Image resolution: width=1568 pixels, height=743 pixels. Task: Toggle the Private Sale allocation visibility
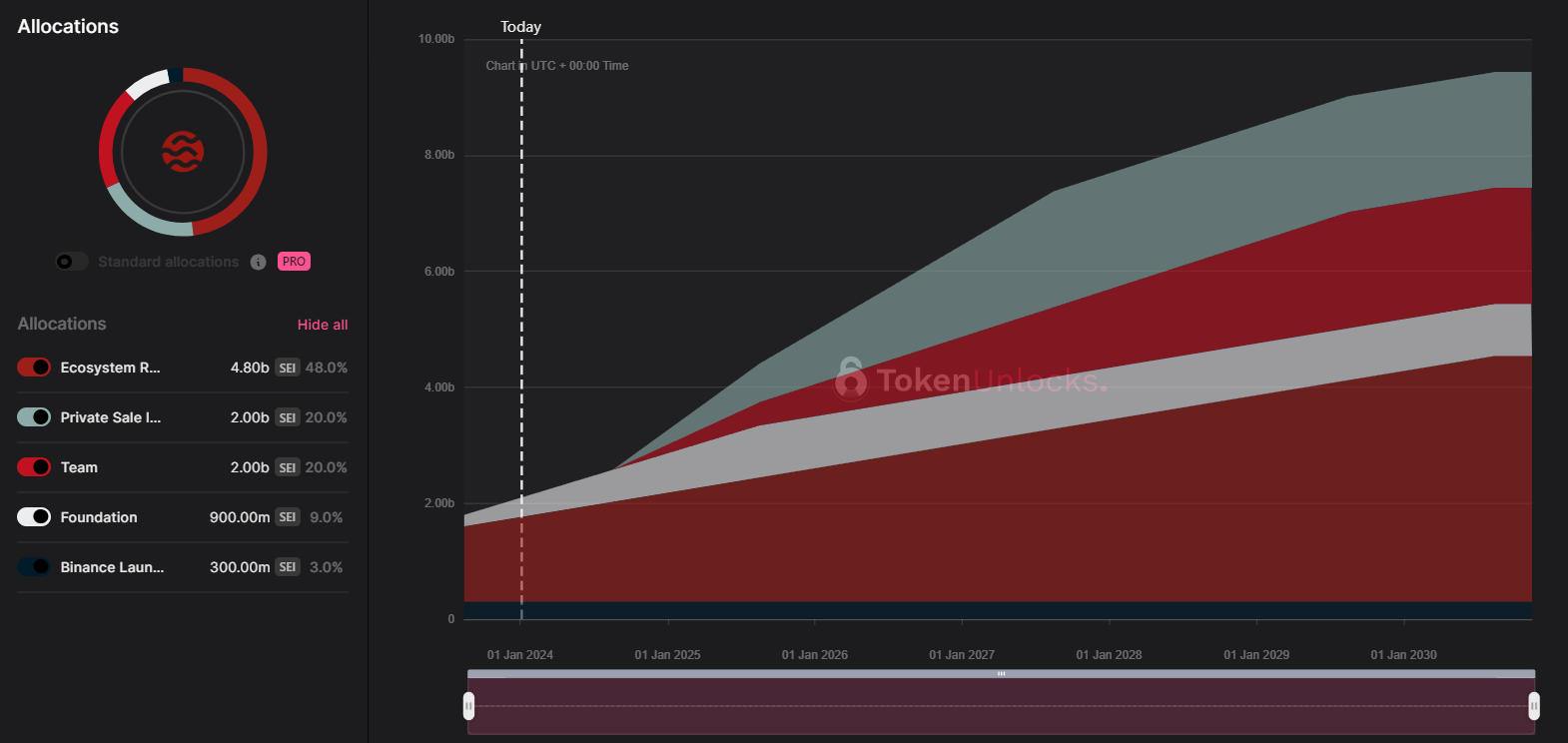click(x=34, y=417)
